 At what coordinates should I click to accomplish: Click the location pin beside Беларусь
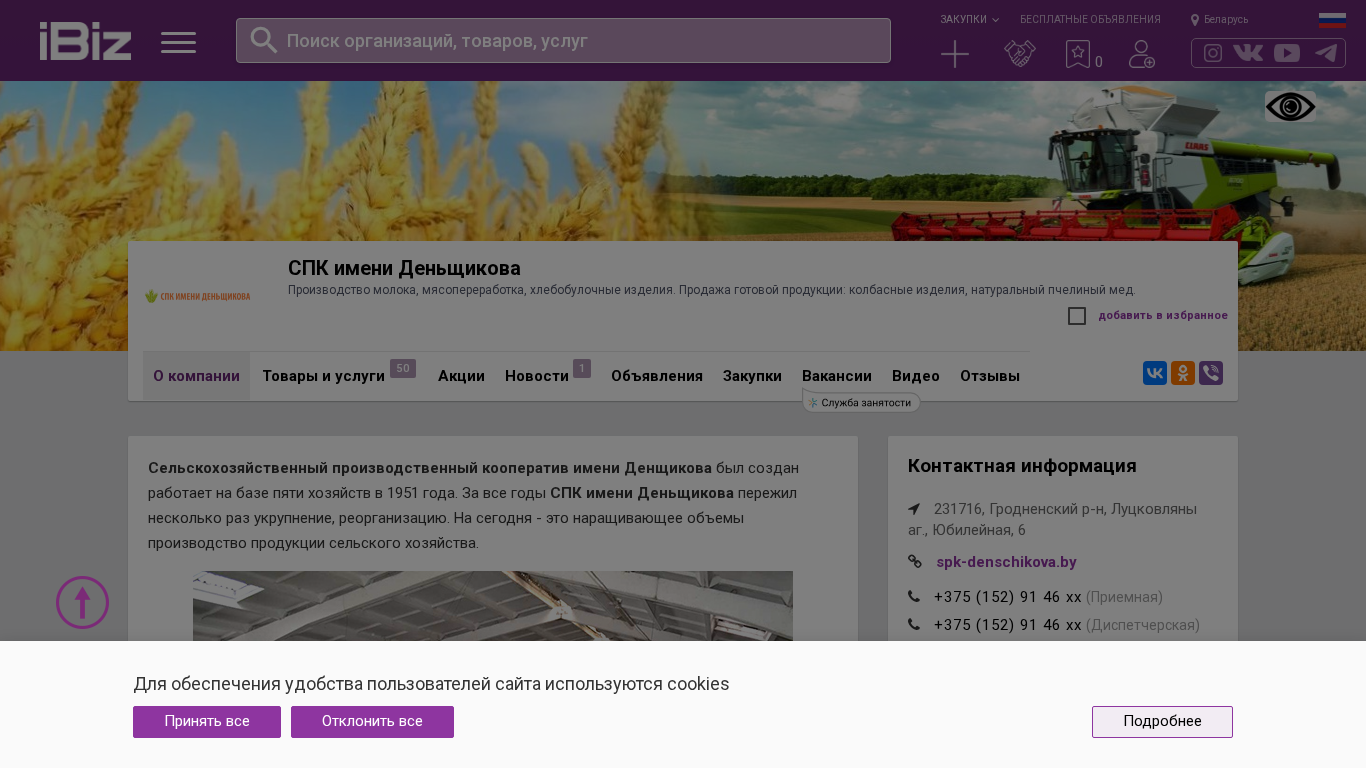[1195, 20]
